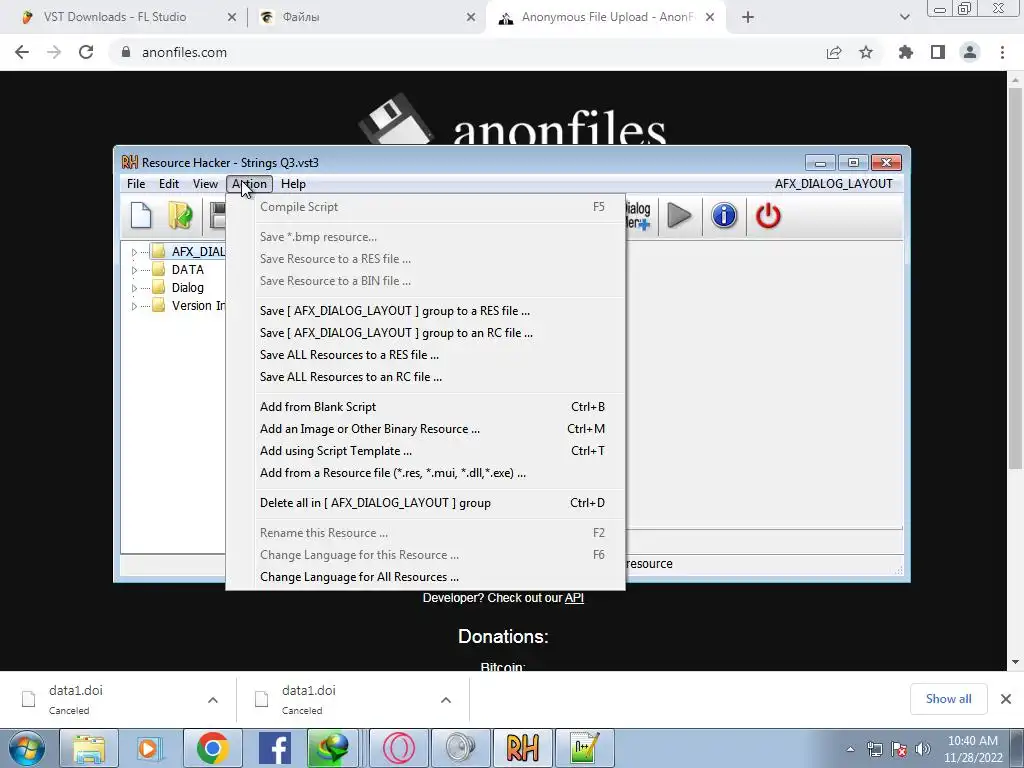Click the Open file folder toolbar icon

[x=180, y=216]
